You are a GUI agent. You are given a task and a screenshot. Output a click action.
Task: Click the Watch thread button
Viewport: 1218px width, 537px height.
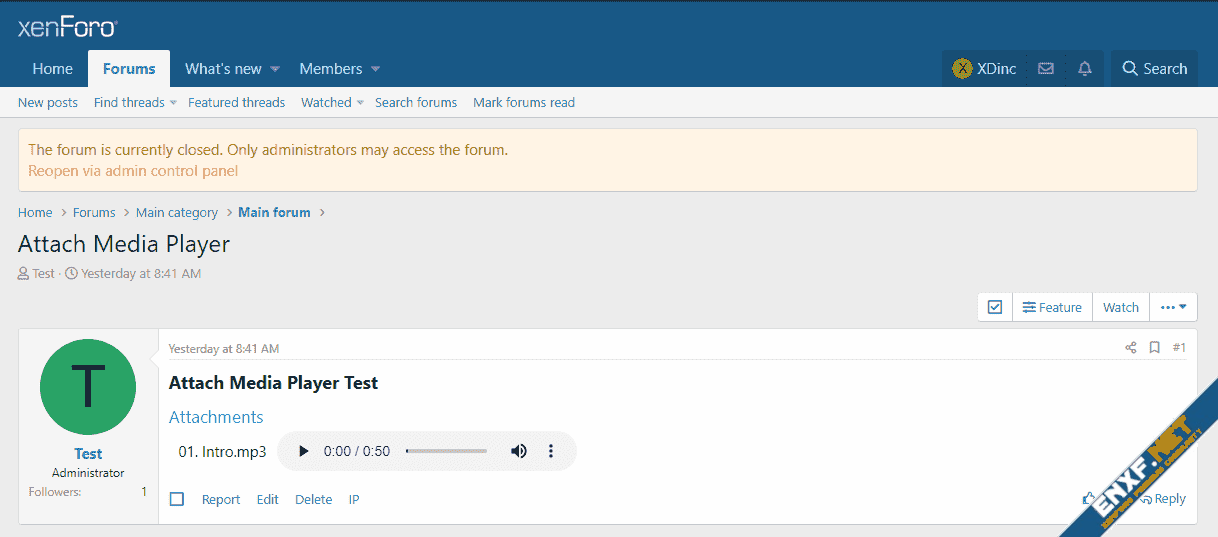click(1120, 307)
